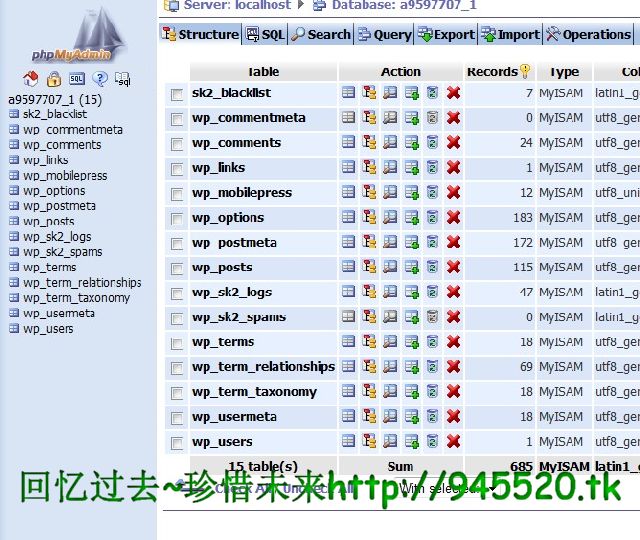Click Insert icon for wp_options row
The image size is (640, 540).
[411, 218]
